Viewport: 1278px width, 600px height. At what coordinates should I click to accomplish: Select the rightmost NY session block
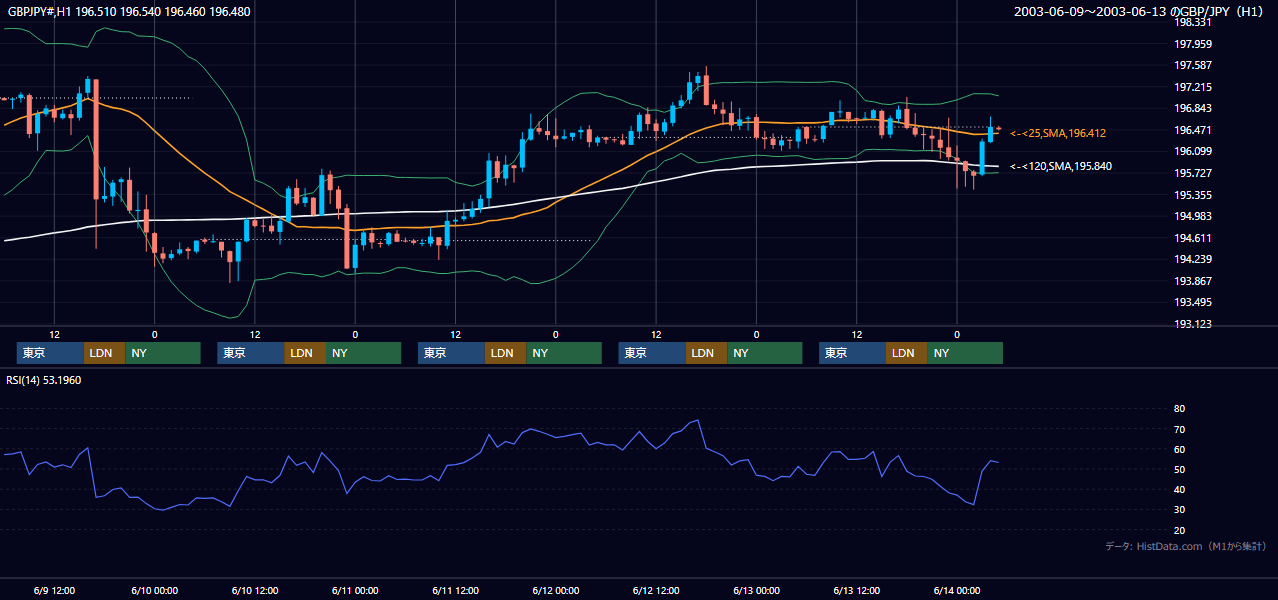(965, 353)
